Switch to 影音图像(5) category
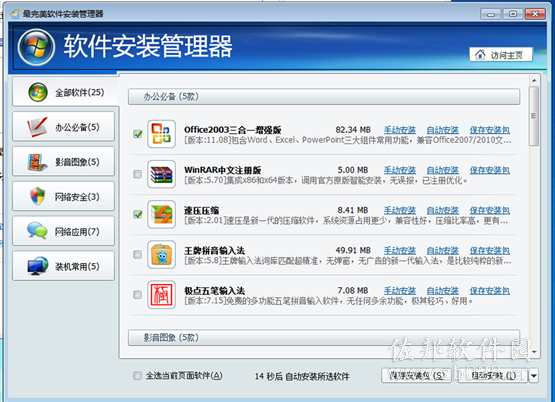 pos(63,161)
